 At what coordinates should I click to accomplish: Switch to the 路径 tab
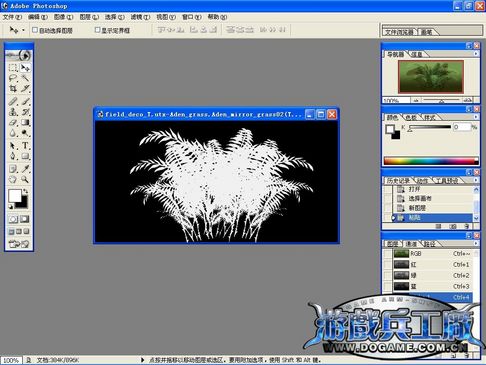[430, 244]
